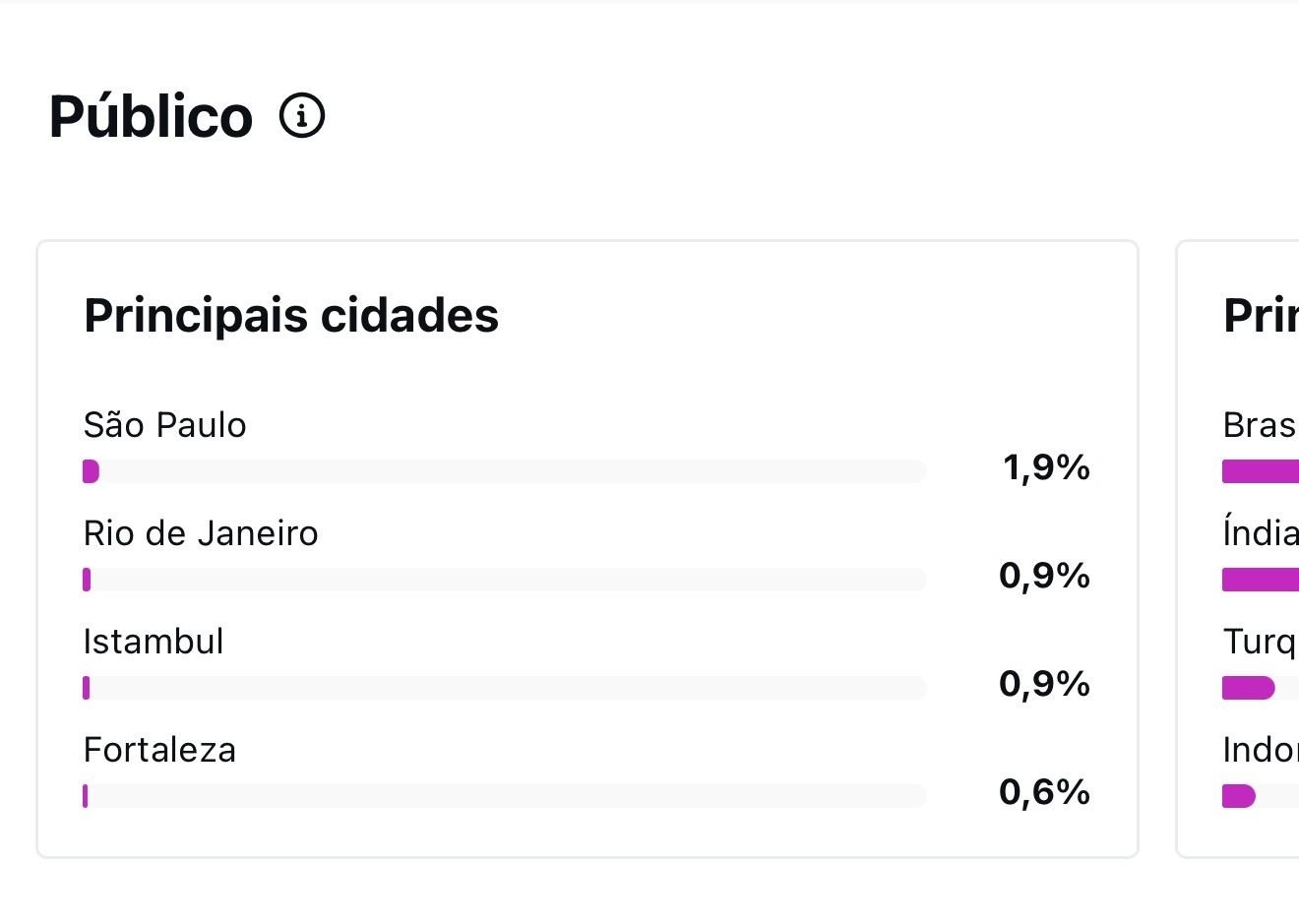Click the Índia country label

[1260, 533]
